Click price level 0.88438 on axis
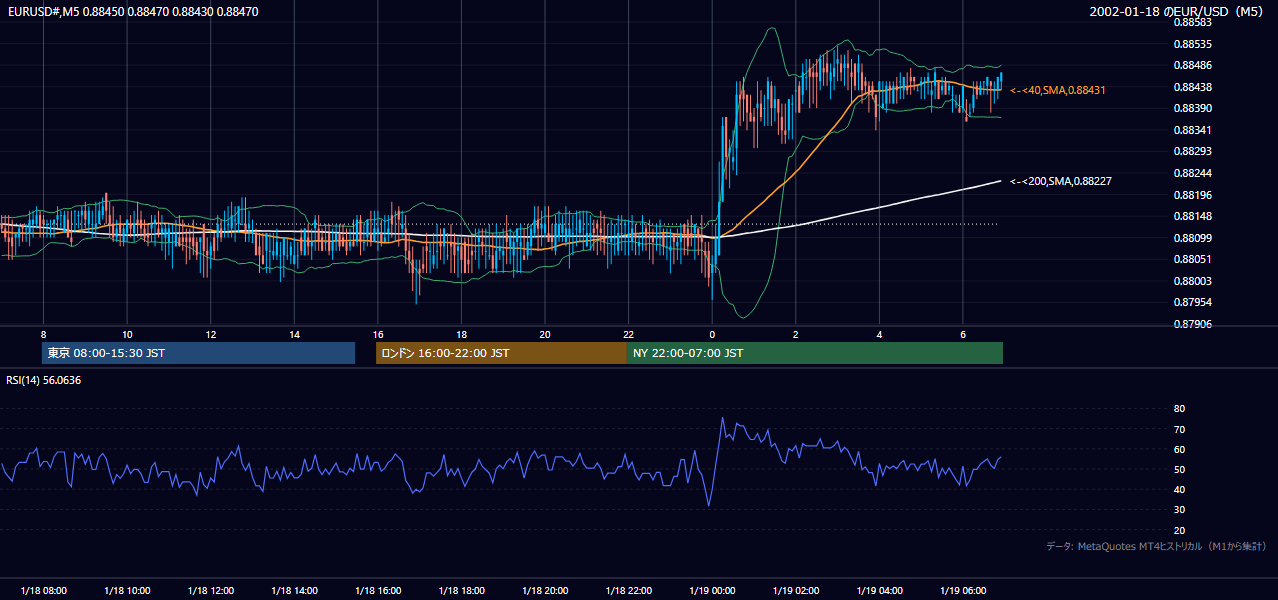The height and width of the screenshot is (600, 1278). 1192,87
